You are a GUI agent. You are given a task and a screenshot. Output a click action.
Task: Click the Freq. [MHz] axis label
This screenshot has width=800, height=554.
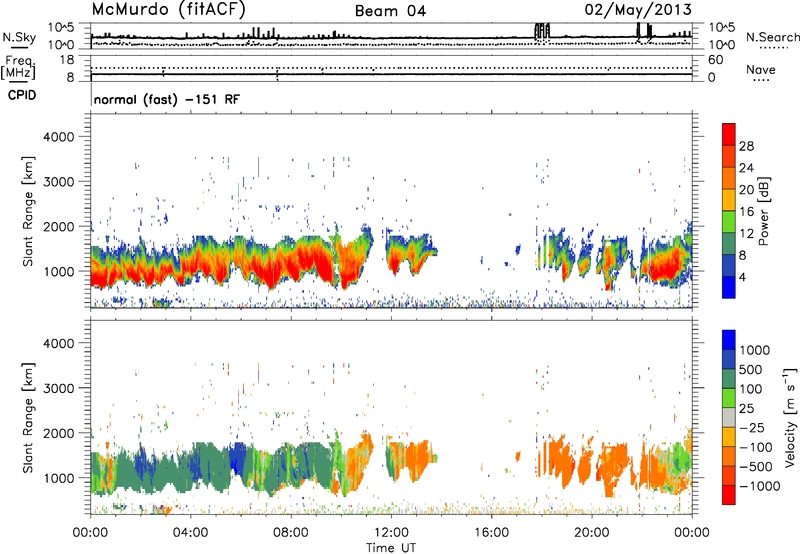tap(18, 68)
